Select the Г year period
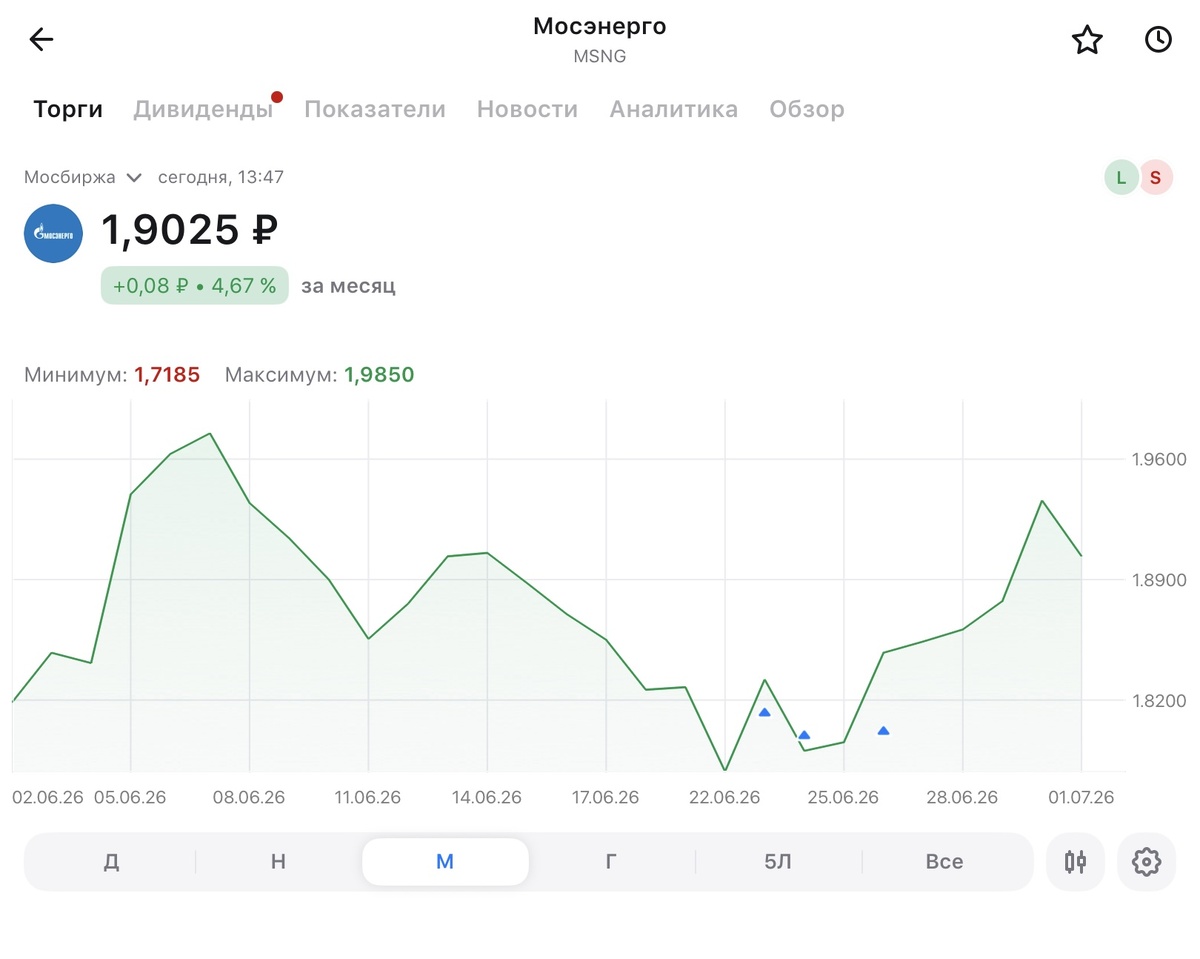The image size is (1200, 959). tap(611, 861)
